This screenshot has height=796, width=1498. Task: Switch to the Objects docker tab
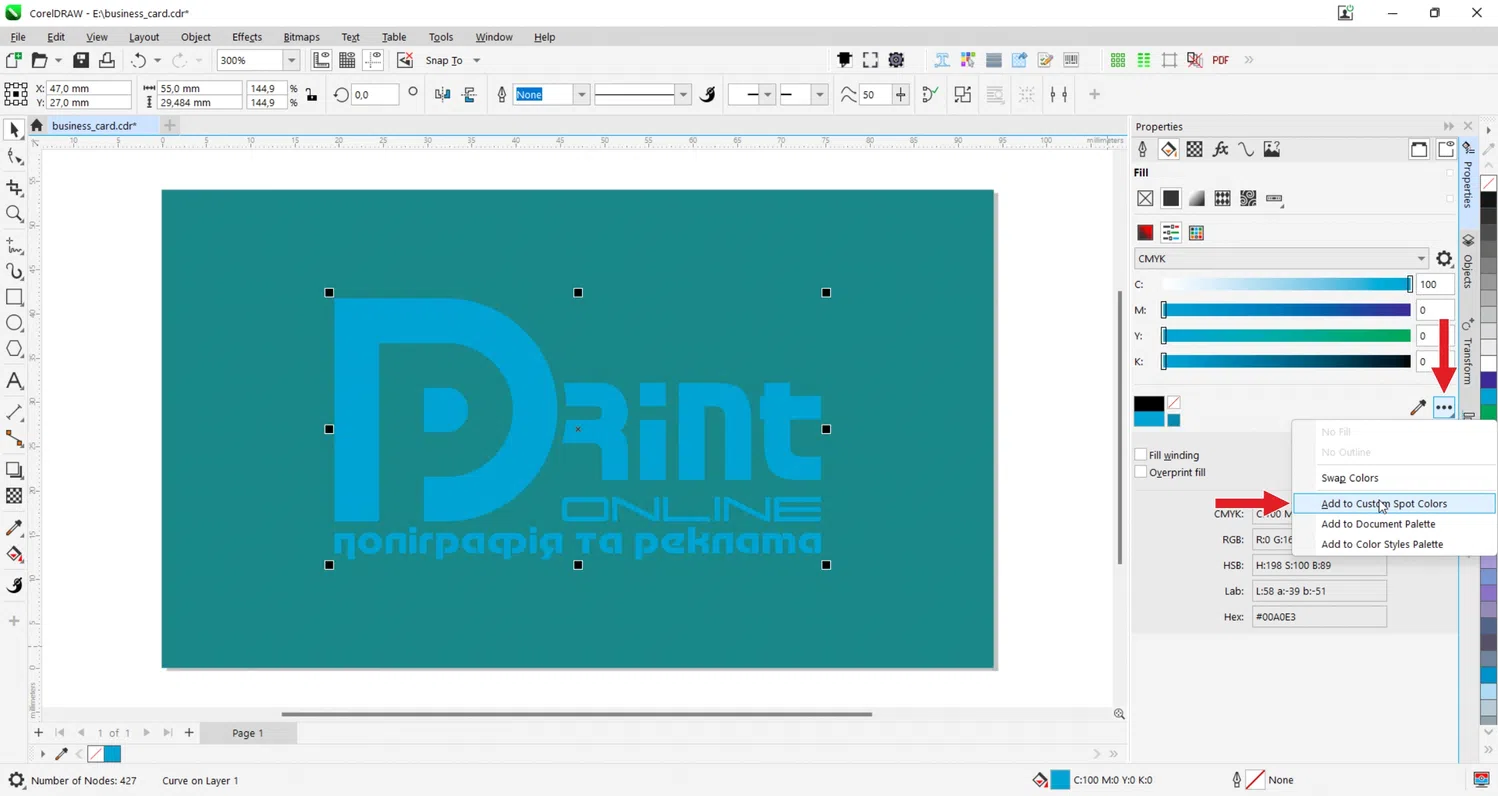click(1468, 262)
